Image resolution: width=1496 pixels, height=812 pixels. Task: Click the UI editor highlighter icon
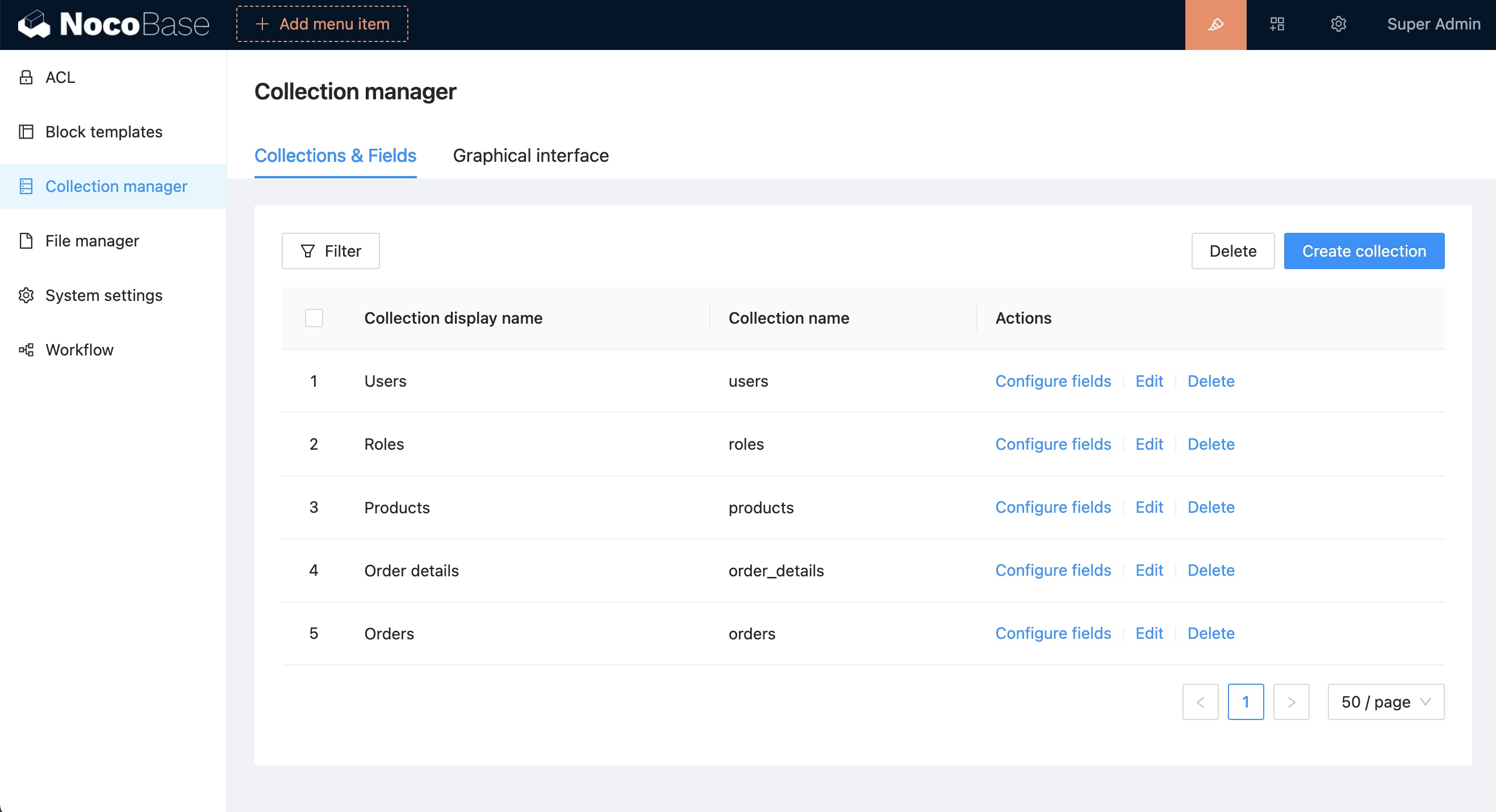(x=1215, y=24)
